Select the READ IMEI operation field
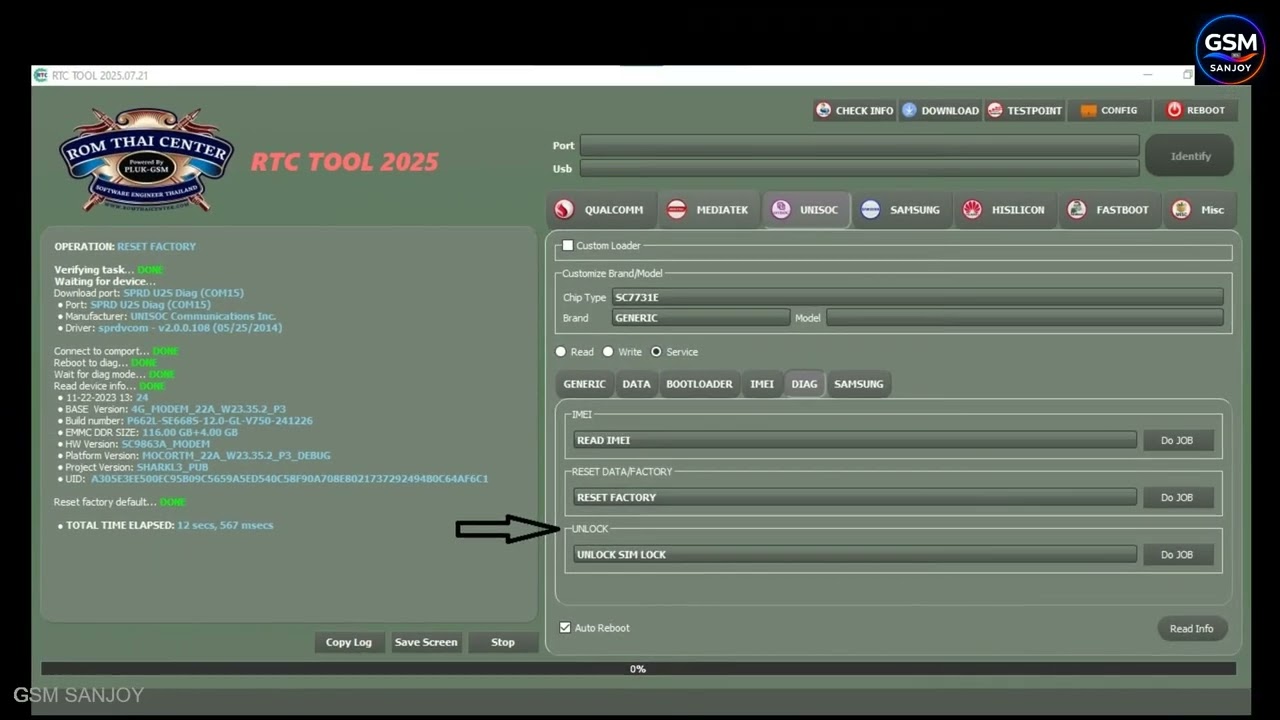Image resolution: width=1280 pixels, height=720 pixels. pyautogui.click(x=855, y=440)
